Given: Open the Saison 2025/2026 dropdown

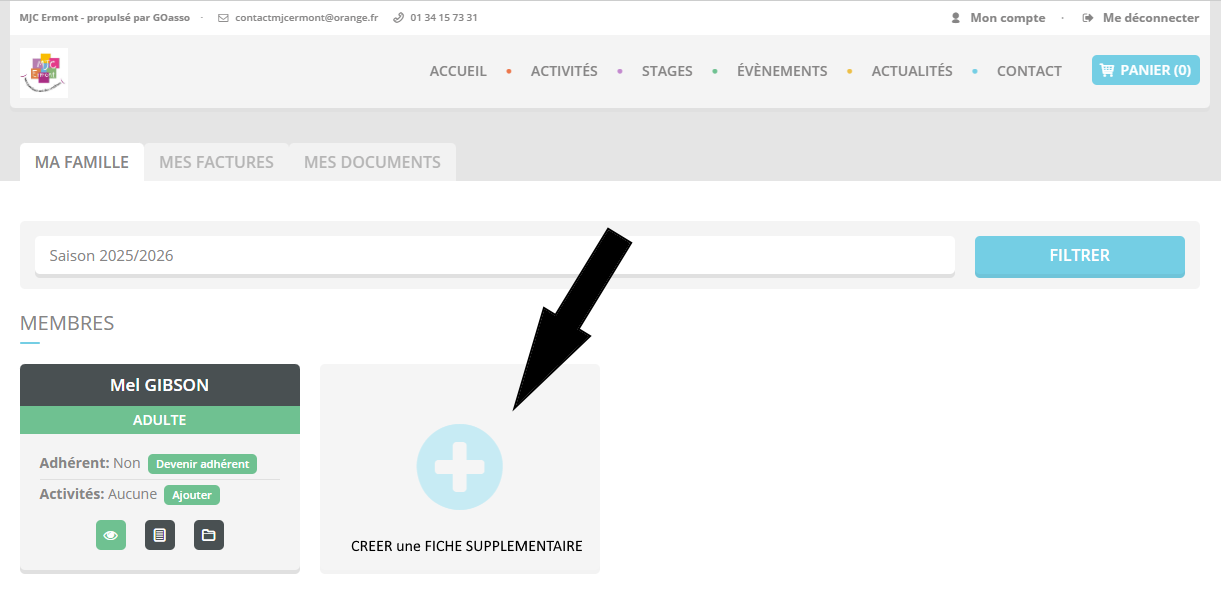Looking at the screenshot, I should pos(494,256).
